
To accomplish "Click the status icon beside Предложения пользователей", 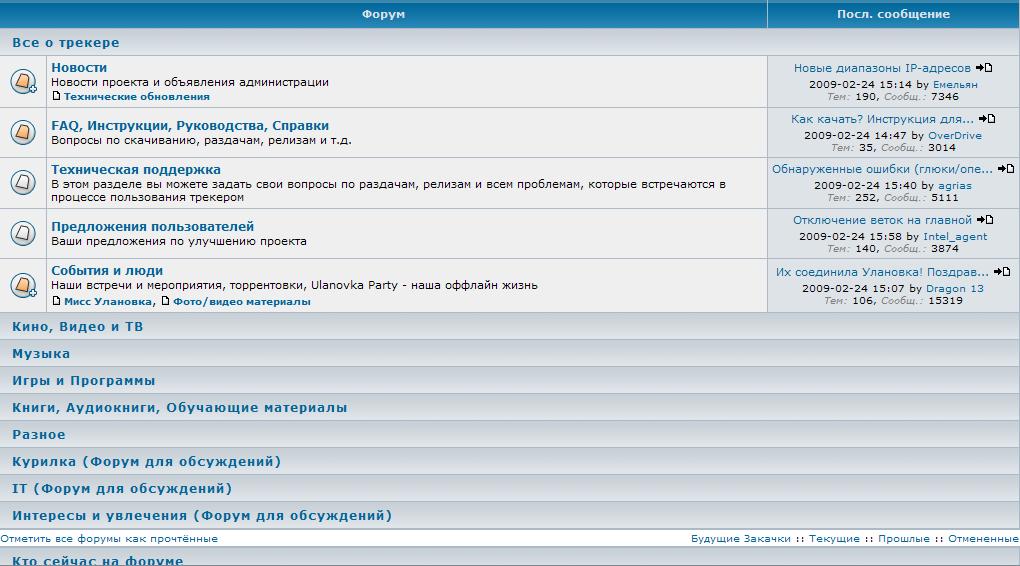I will coord(23,233).
